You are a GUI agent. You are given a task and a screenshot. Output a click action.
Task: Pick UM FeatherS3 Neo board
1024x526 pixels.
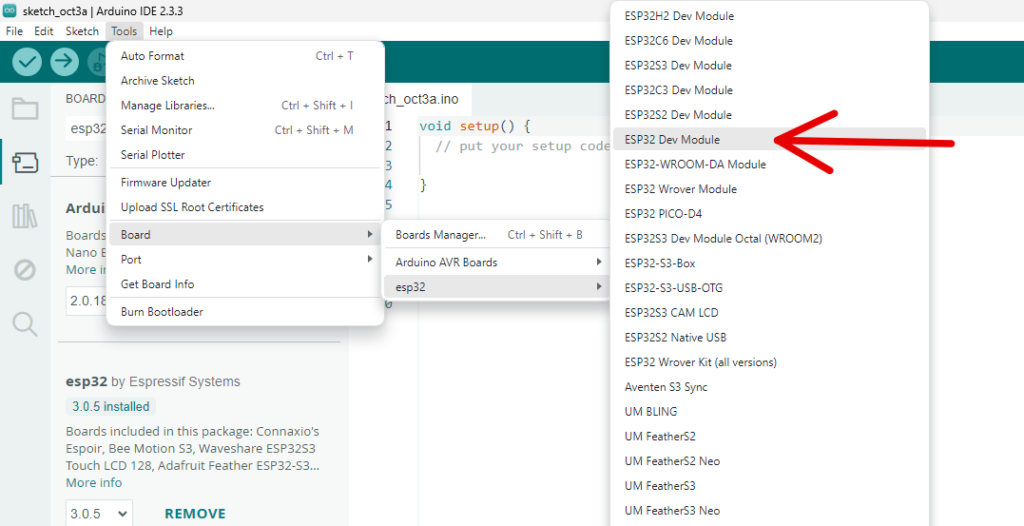point(769,511)
